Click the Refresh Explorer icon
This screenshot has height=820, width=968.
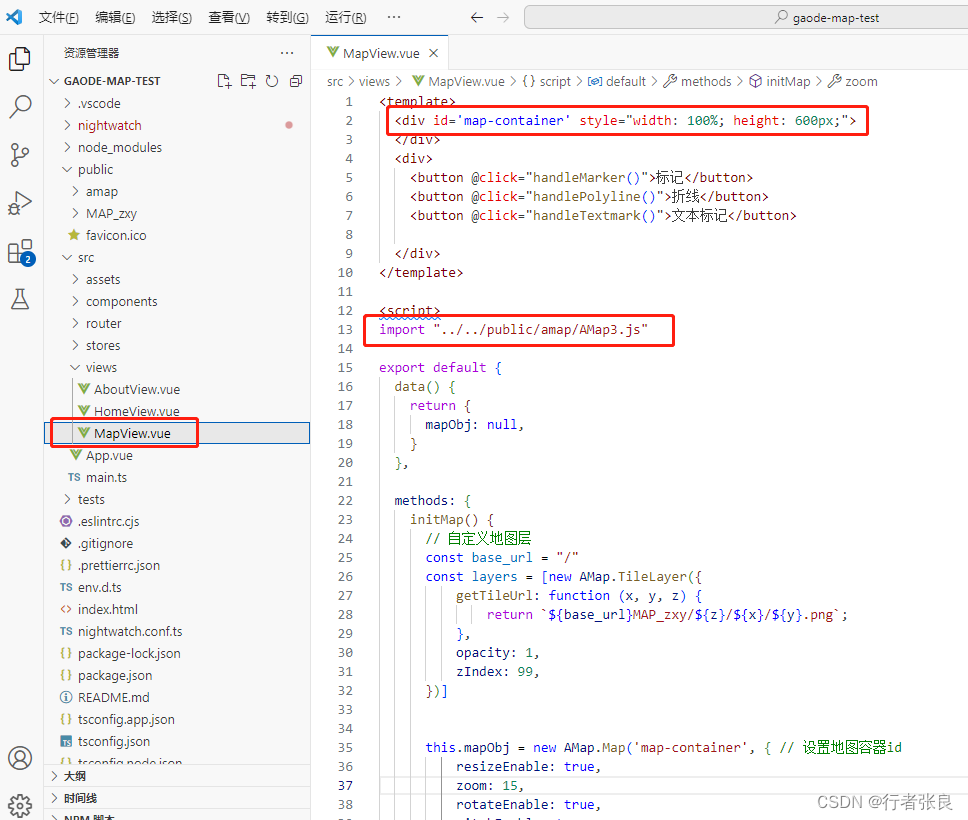coord(272,81)
